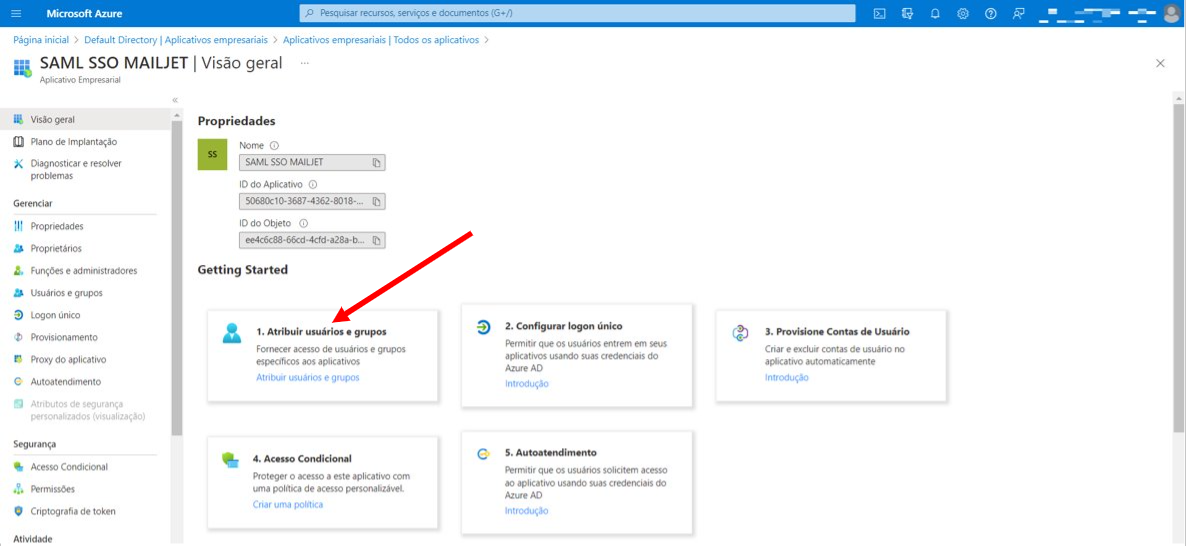Click the Criar uma política link
Viewport: 1186px width, 546px height.
(287, 504)
